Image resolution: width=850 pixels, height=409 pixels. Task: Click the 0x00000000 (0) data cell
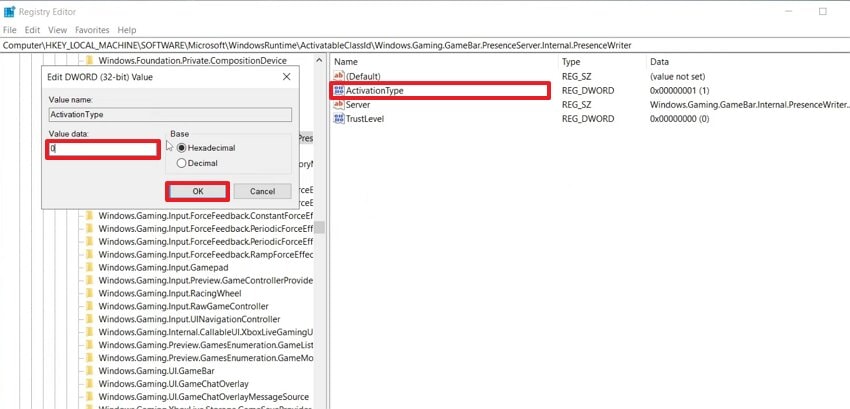[x=679, y=119]
